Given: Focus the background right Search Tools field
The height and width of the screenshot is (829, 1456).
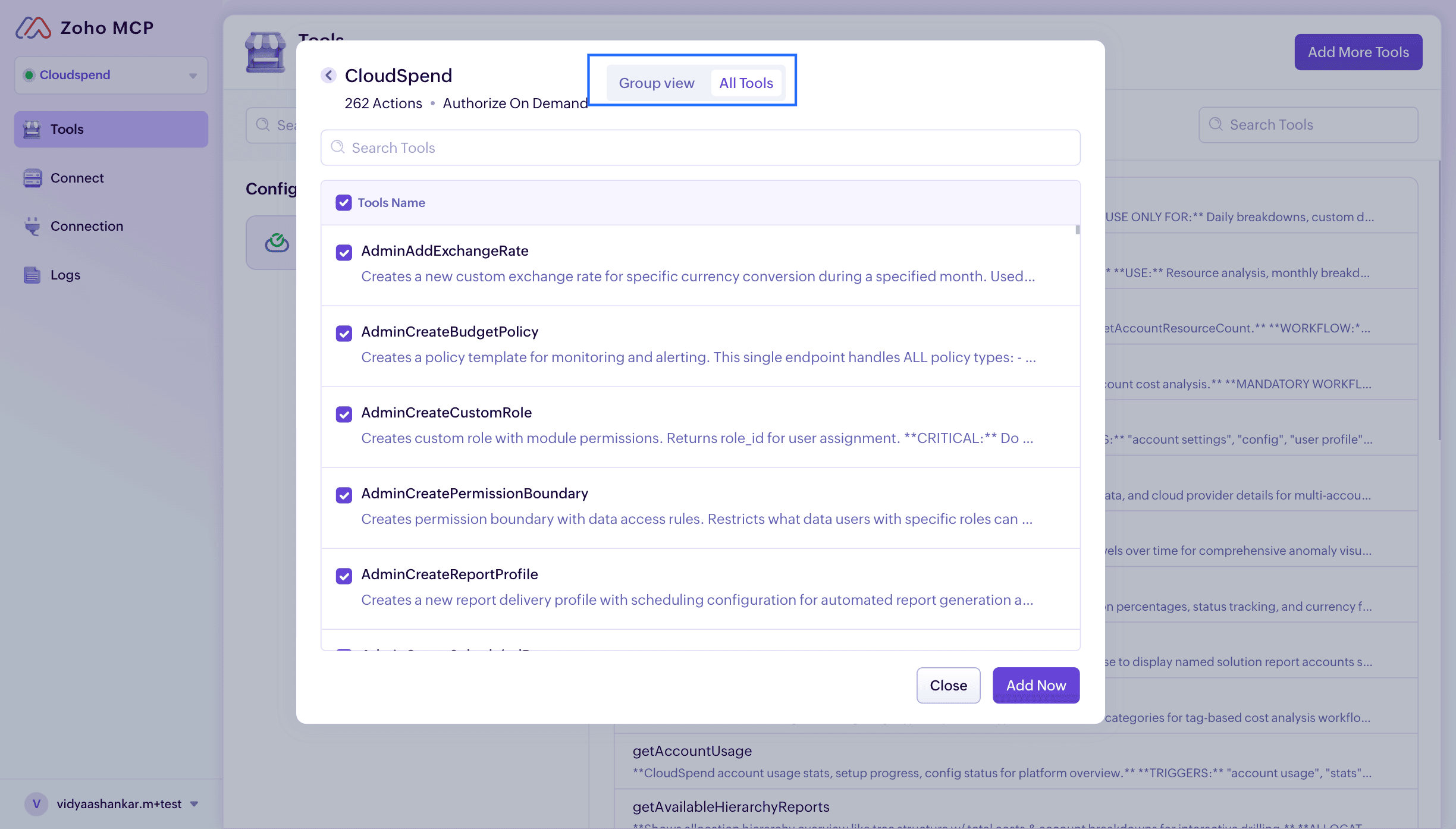Looking at the screenshot, I should point(1308,124).
